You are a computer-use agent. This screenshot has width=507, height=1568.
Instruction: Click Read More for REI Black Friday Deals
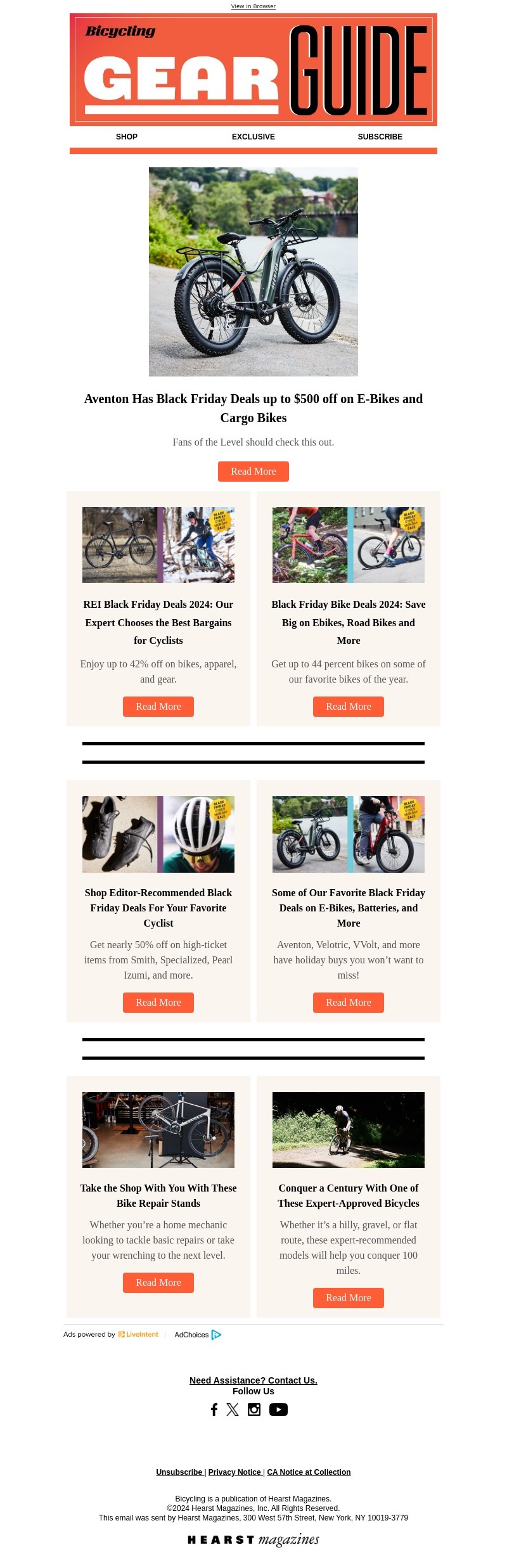158,706
